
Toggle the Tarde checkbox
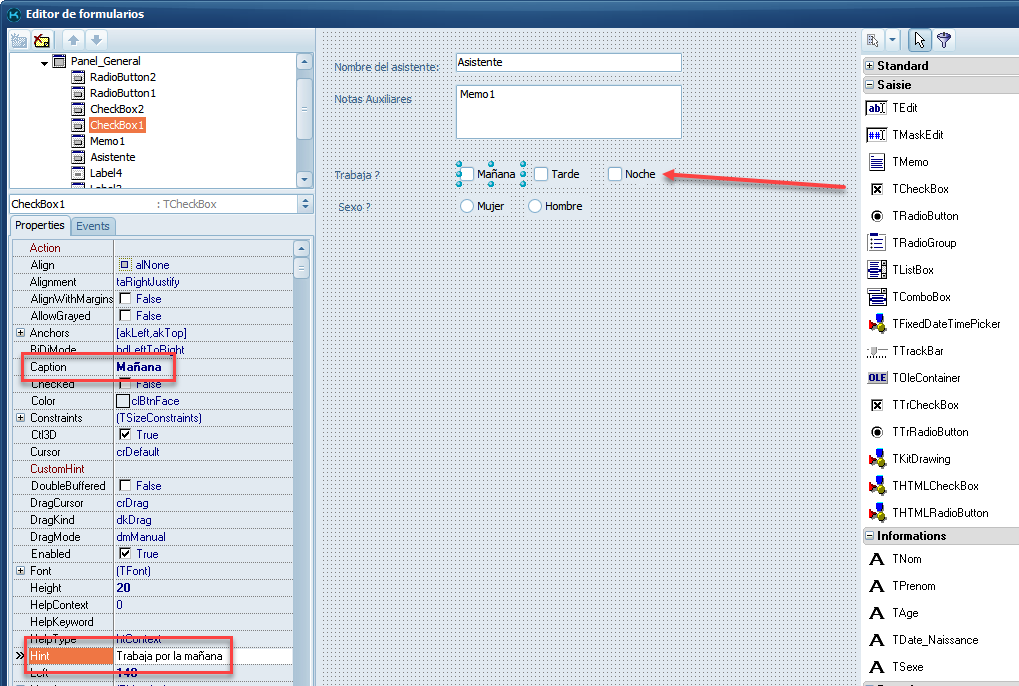pos(541,174)
